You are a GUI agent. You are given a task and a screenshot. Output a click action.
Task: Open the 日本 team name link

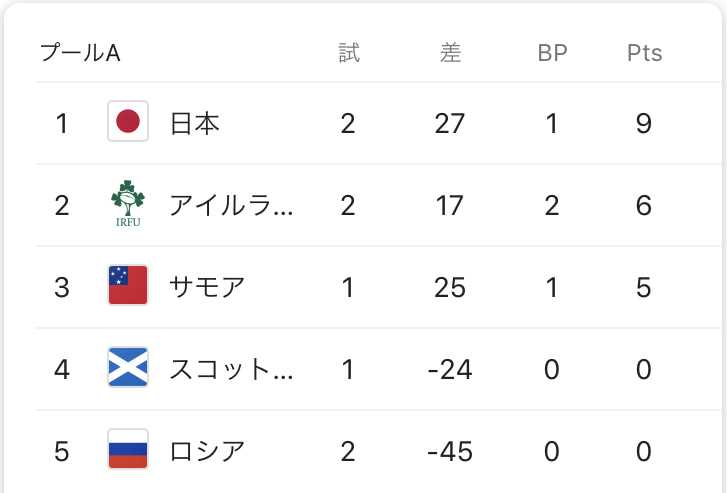[x=195, y=124]
